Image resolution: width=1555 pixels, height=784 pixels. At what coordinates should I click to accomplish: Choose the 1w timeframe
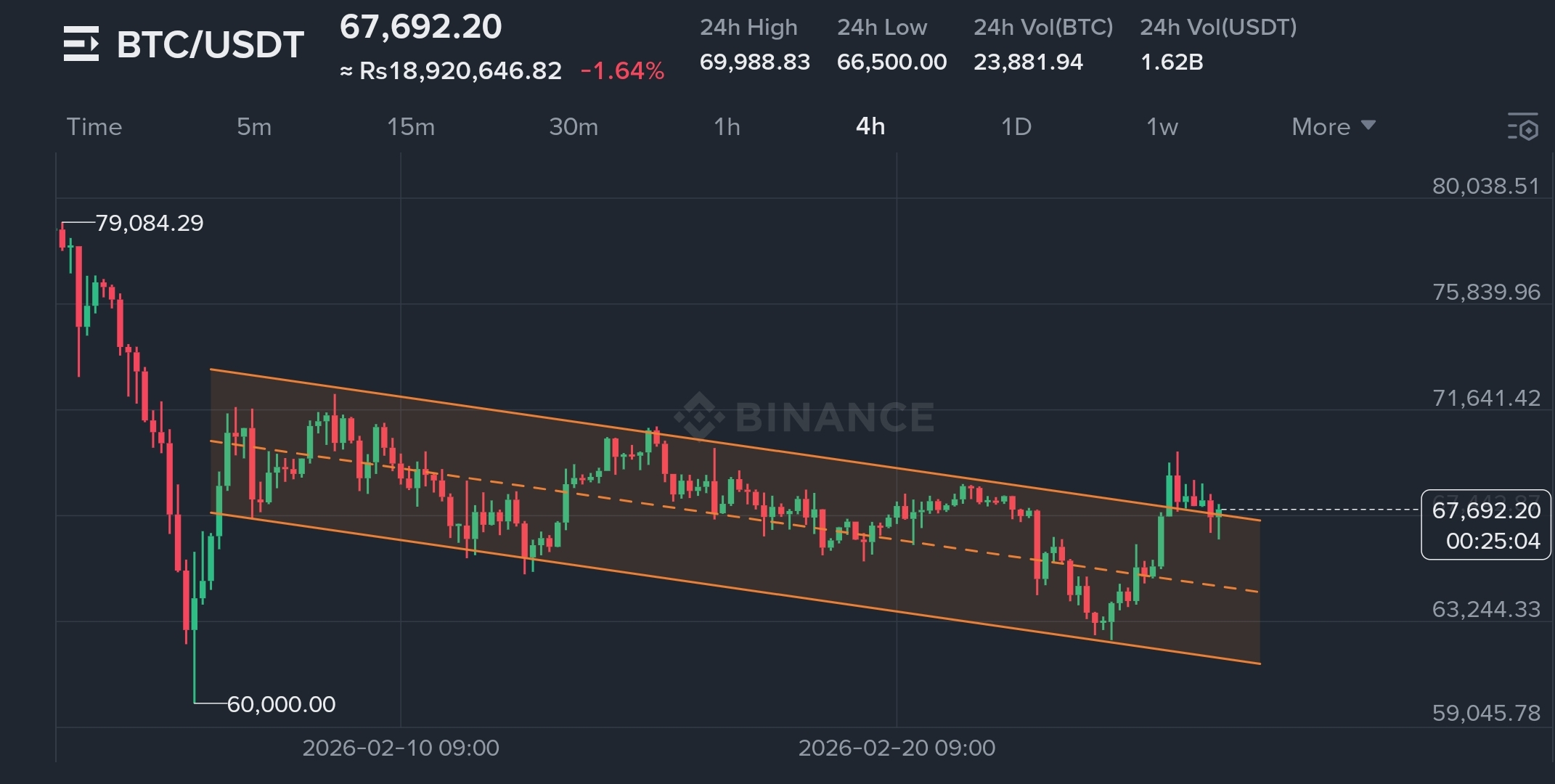click(1162, 127)
